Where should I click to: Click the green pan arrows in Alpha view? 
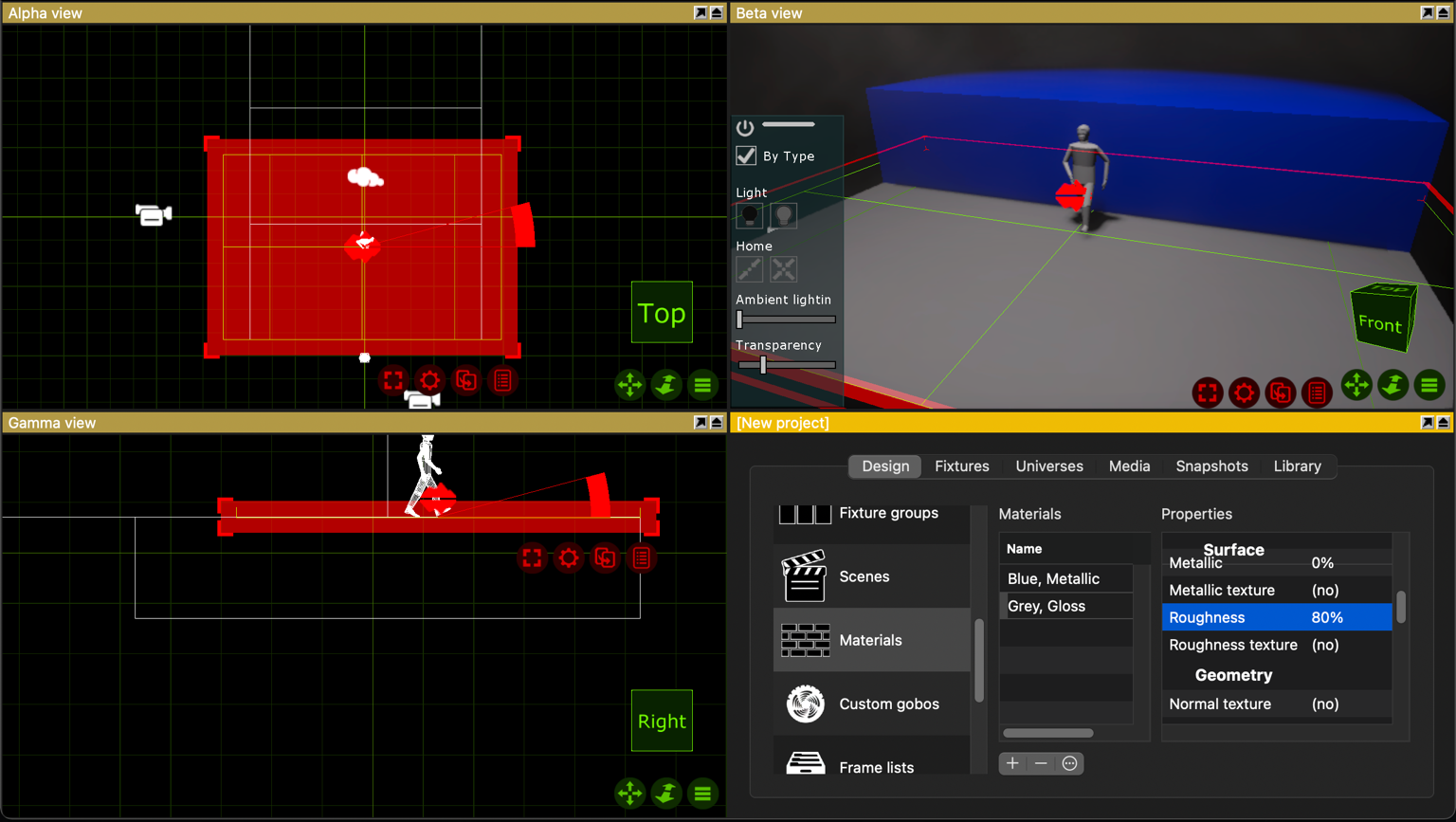629,385
